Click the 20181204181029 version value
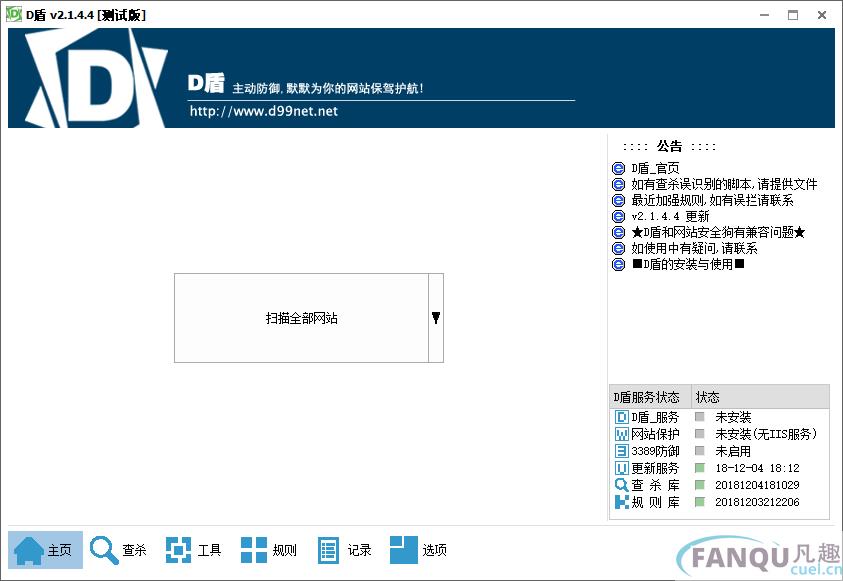The height and width of the screenshot is (581, 843). coord(758,485)
